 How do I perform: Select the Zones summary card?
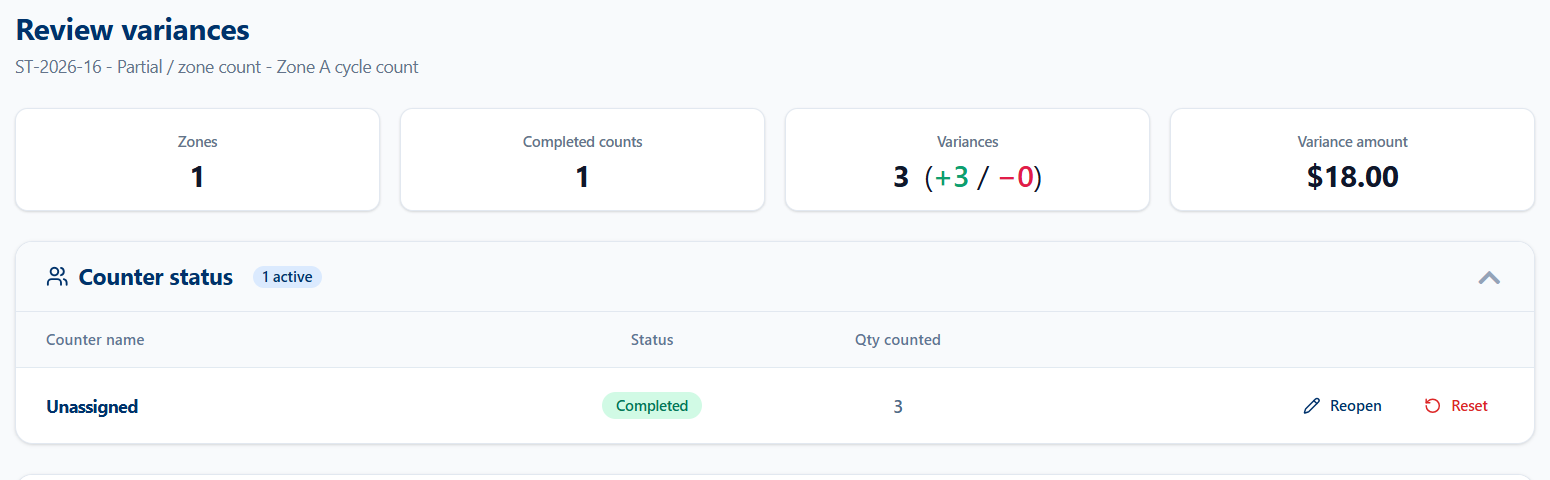(198, 160)
